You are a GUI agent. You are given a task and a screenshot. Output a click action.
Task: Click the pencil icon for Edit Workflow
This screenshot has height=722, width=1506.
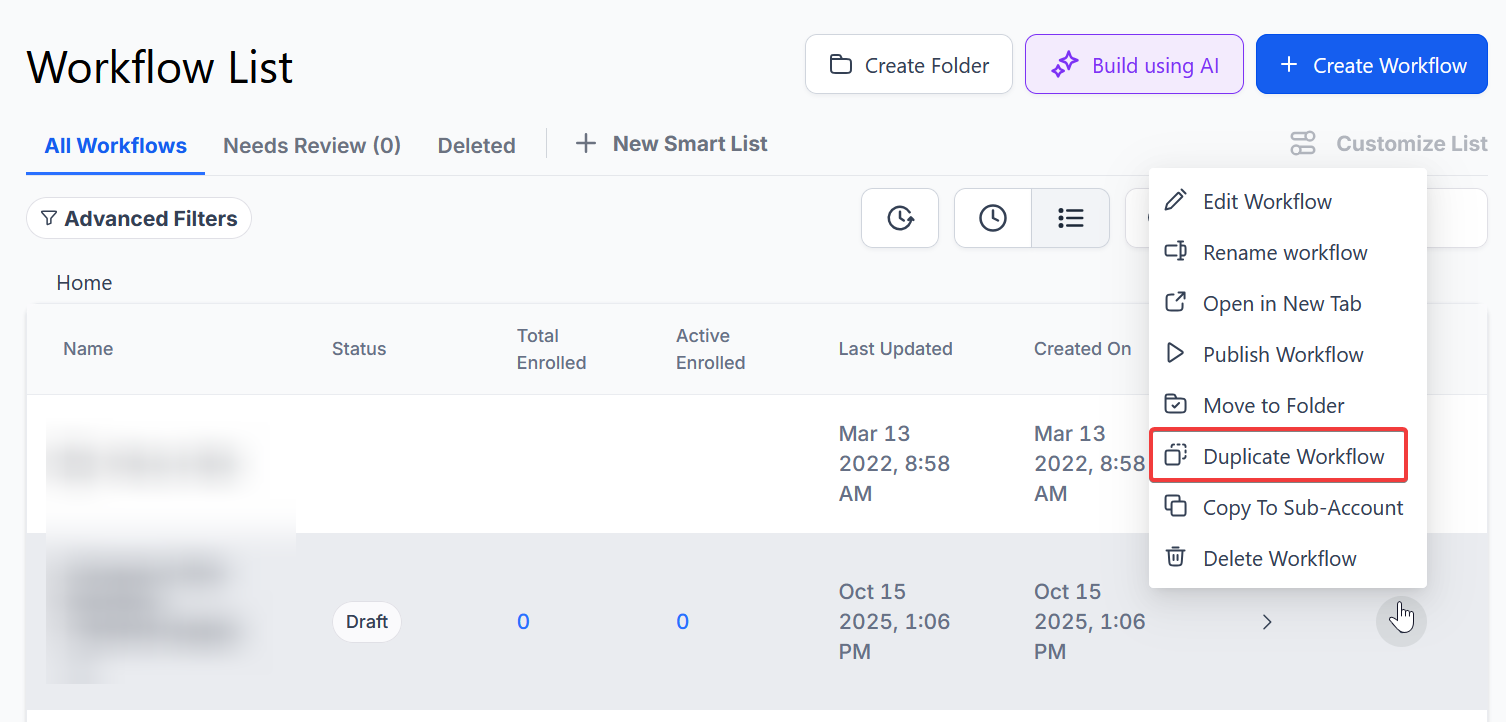pos(1176,201)
